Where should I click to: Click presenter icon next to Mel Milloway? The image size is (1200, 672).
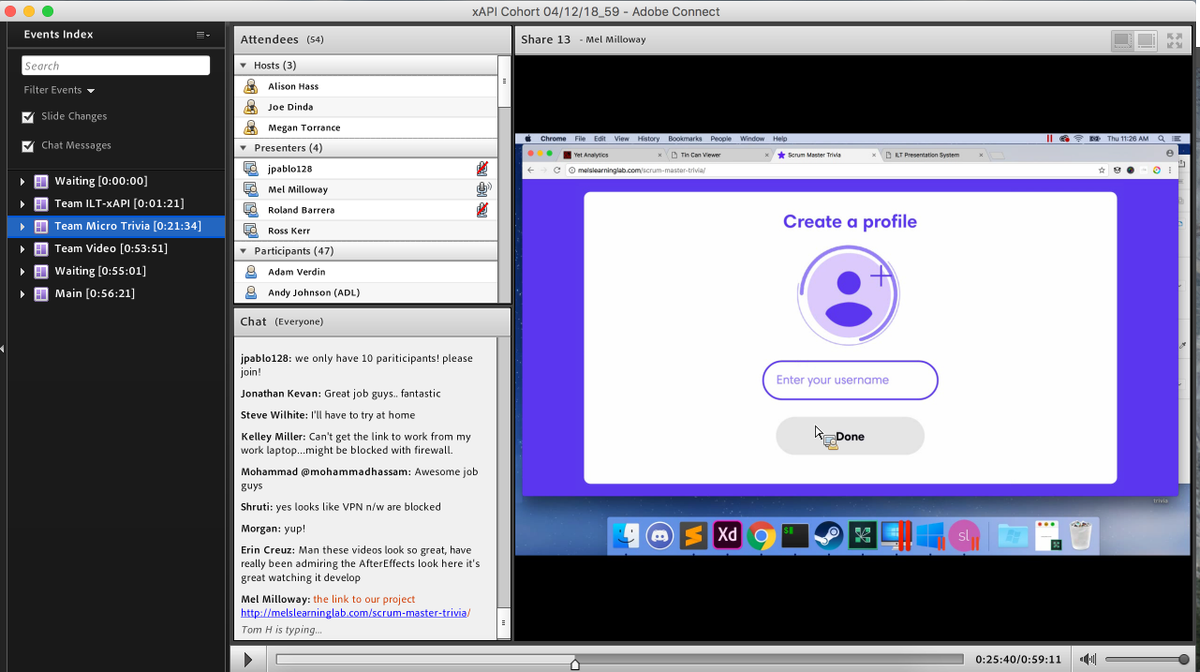251,189
